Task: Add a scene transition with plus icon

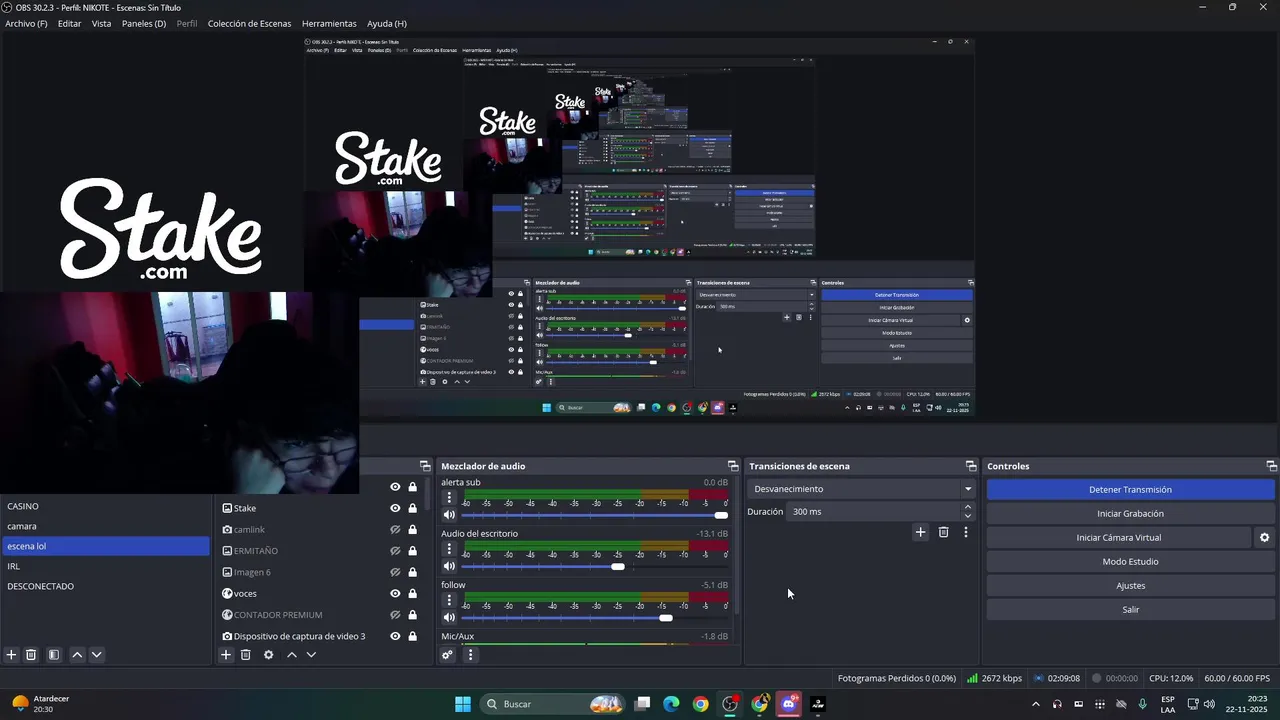Action: (920, 532)
